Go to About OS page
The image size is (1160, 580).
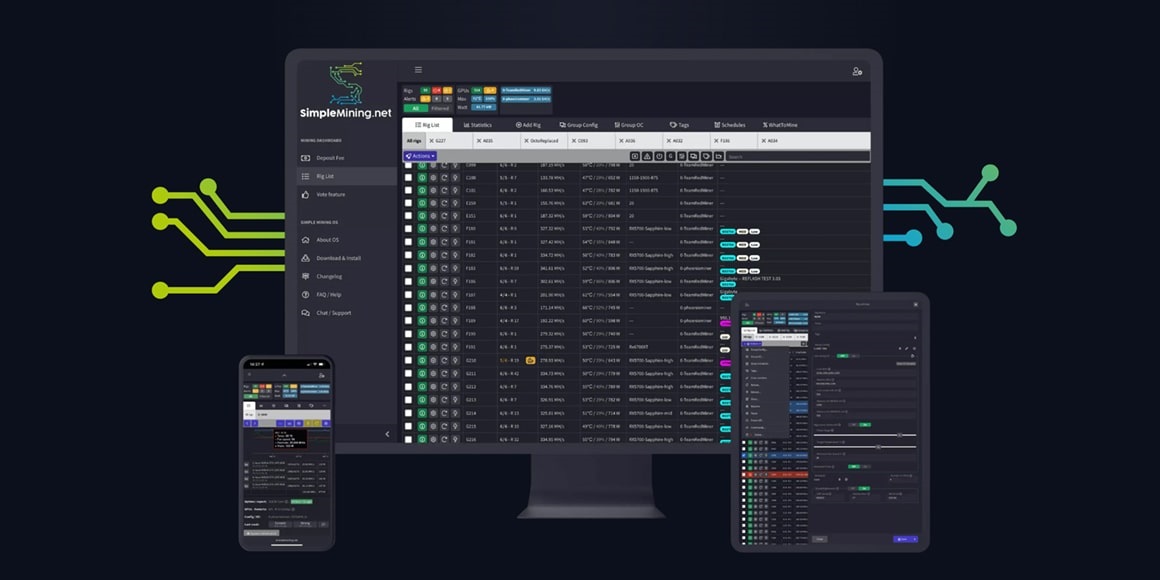point(326,240)
